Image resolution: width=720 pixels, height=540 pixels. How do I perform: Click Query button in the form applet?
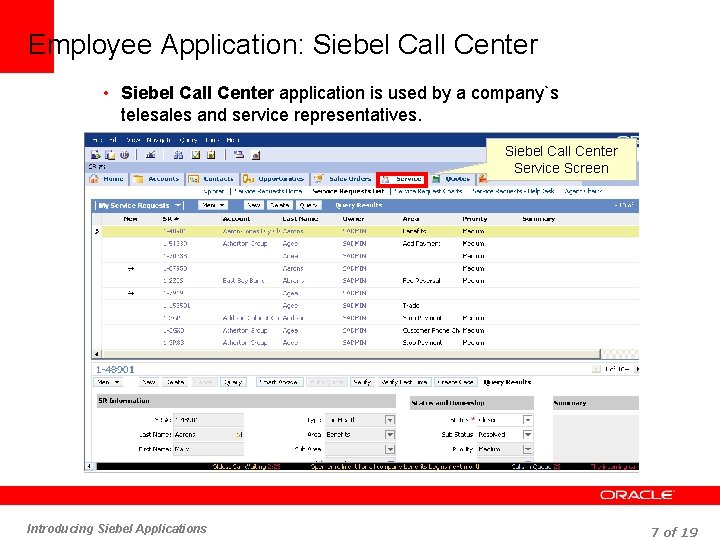(x=233, y=382)
